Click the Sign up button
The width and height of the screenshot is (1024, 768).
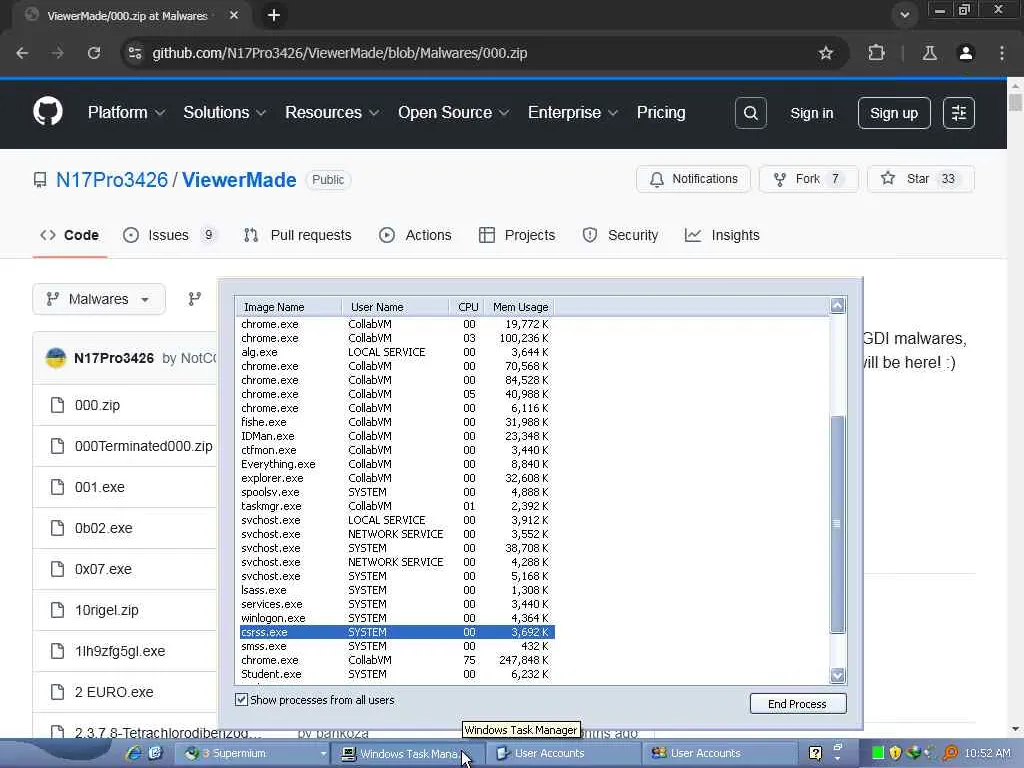pos(894,113)
